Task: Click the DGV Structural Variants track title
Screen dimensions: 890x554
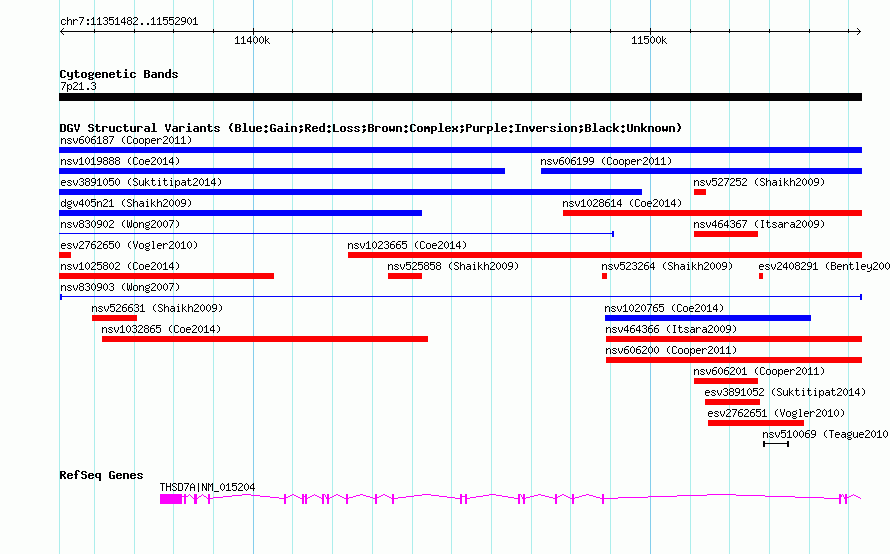Action: click(371, 128)
